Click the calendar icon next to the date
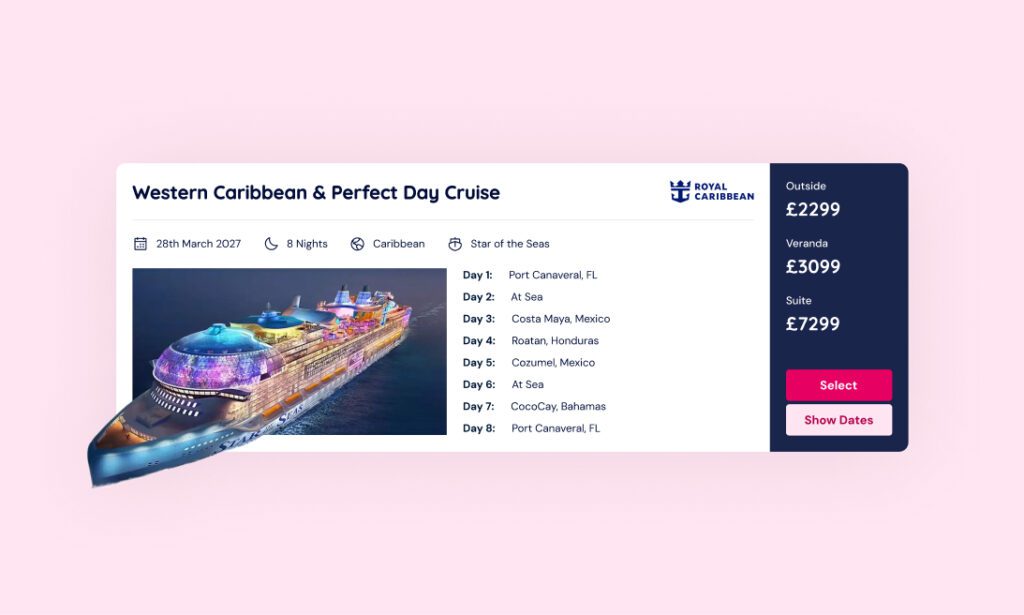Screen dimensions: 1024x615 139,243
